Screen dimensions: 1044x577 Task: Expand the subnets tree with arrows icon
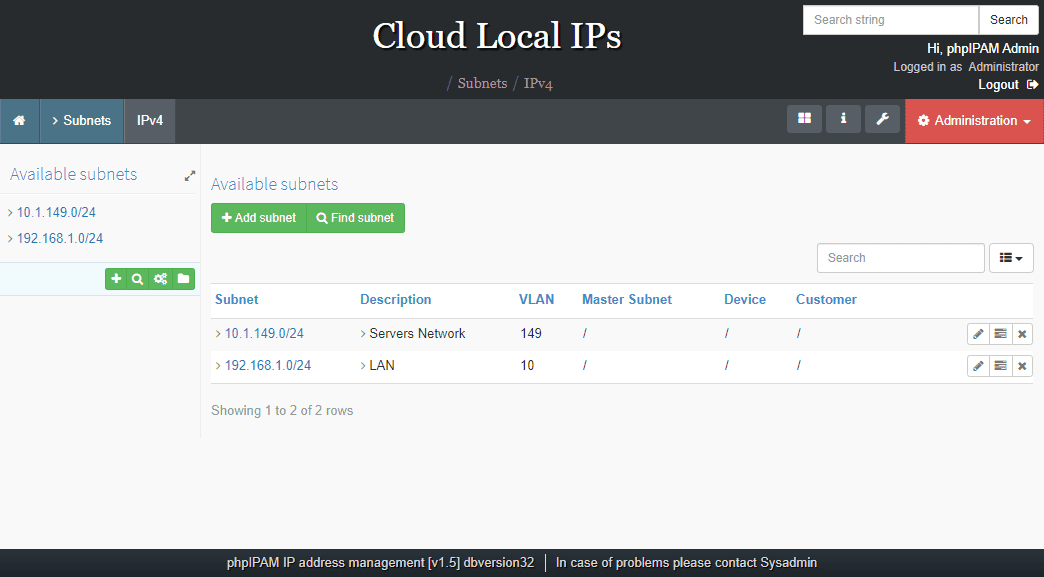coord(190,176)
